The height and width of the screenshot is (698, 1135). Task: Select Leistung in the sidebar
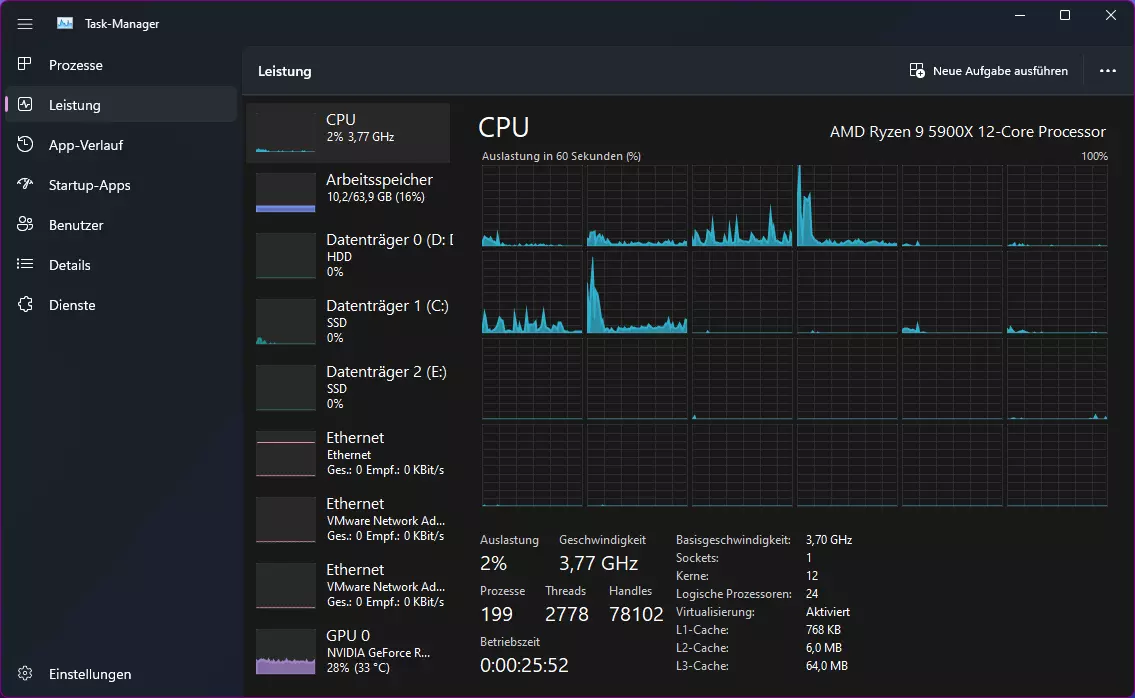pos(121,104)
